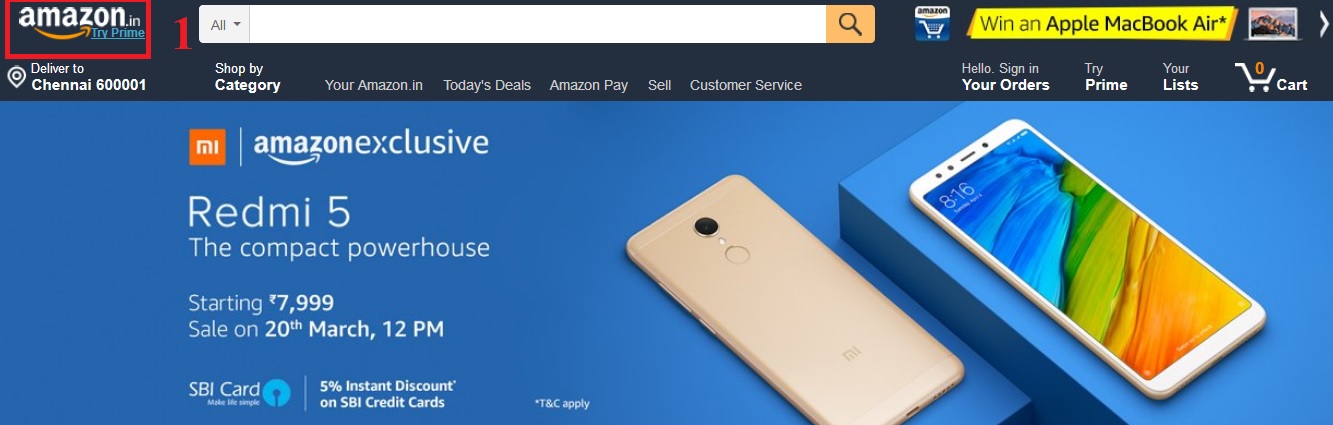Click the Amazon.in logo

(x=80, y=21)
